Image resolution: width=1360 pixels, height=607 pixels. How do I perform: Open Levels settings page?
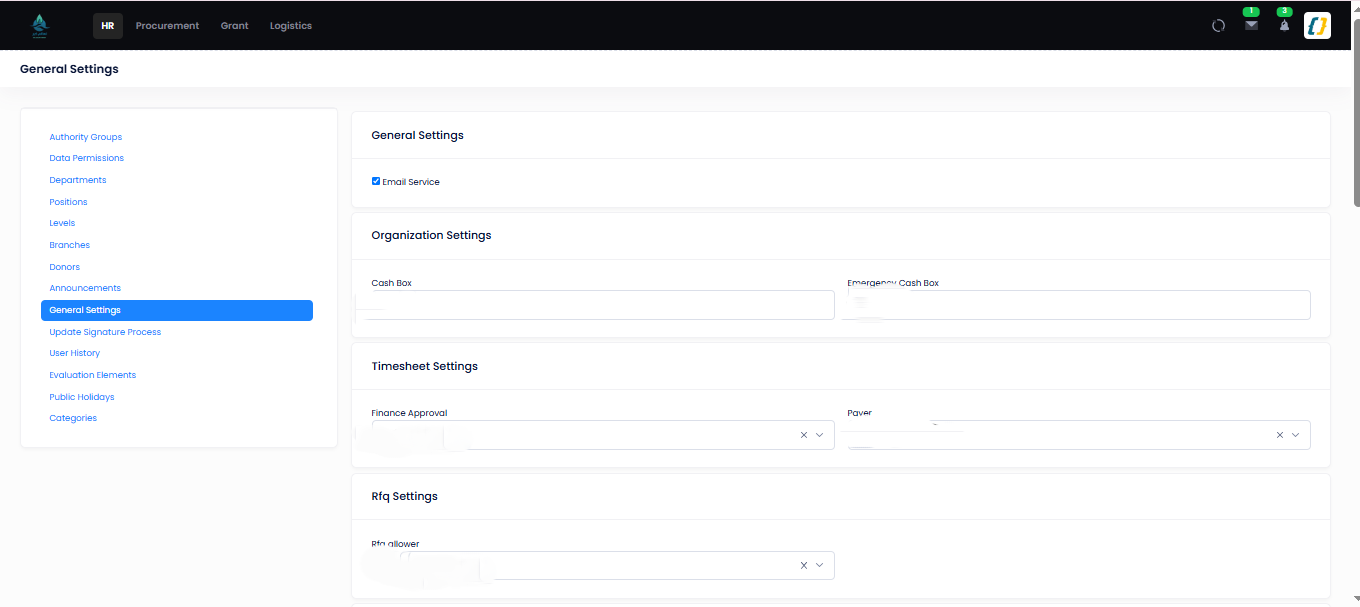click(62, 223)
